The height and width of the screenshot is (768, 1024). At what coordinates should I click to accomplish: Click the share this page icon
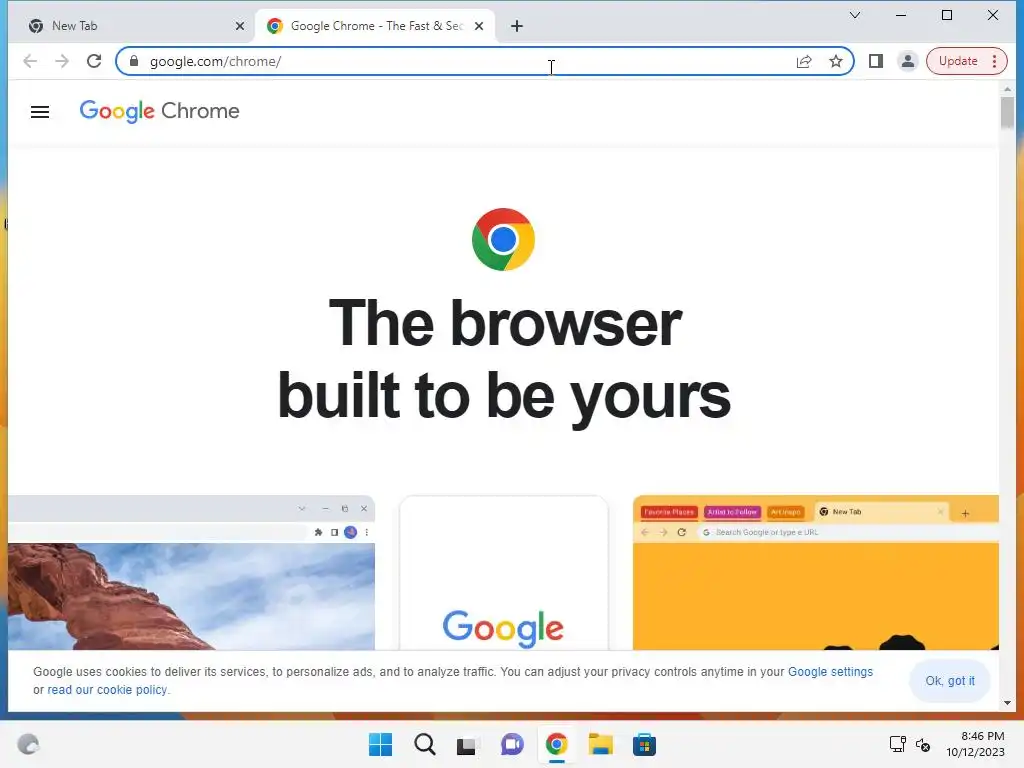pos(804,61)
